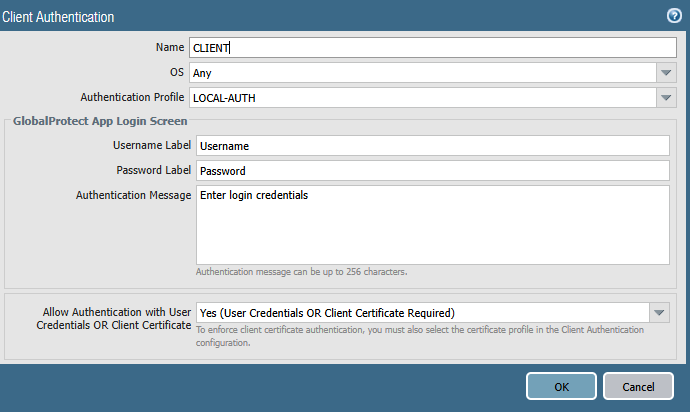Image resolution: width=690 pixels, height=412 pixels.
Task: Click the Client Authentication dialog title
Action: pos(58,17)
